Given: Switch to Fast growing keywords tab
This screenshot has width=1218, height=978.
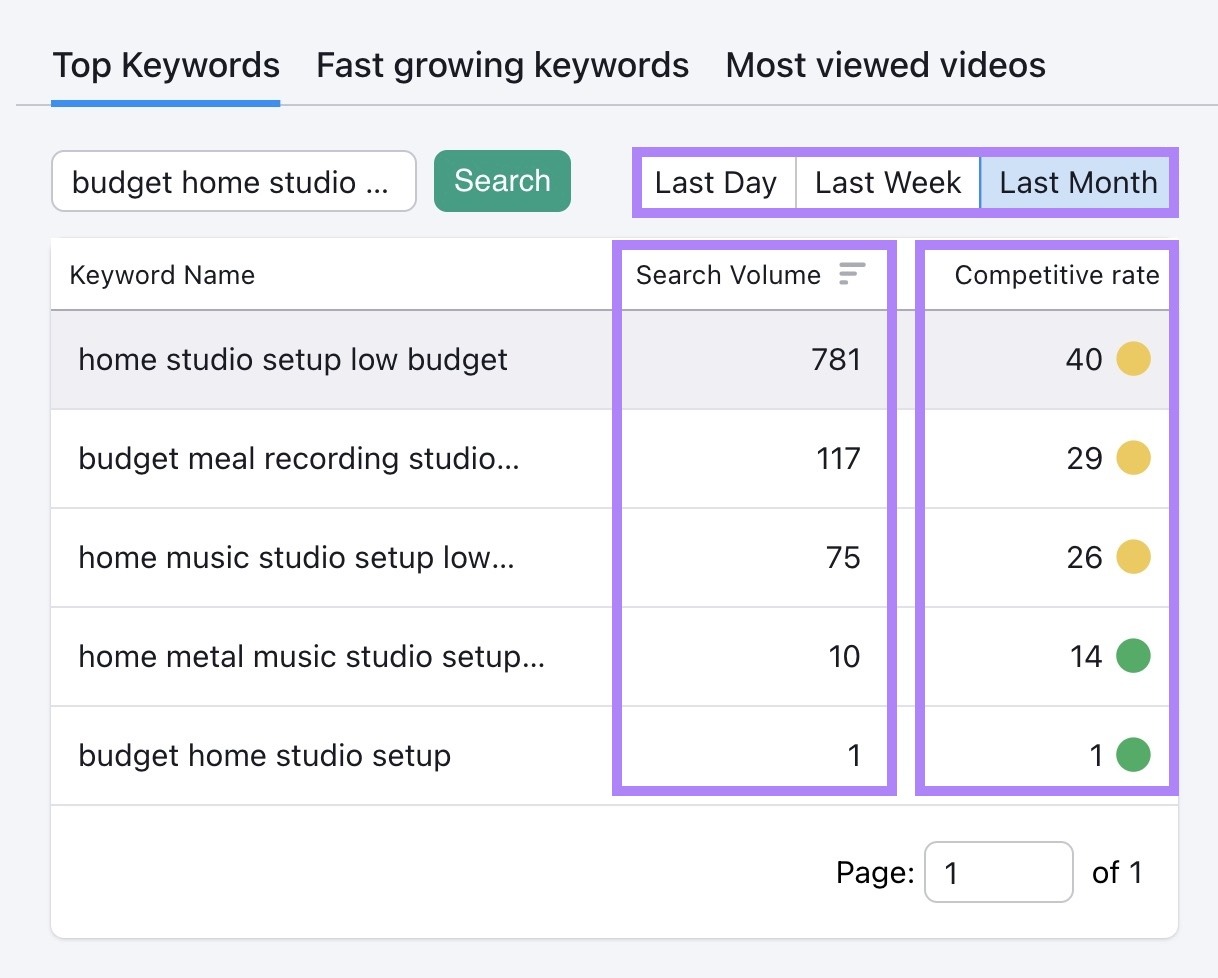Looking at the screenshot, I should [x=502, y=66].
